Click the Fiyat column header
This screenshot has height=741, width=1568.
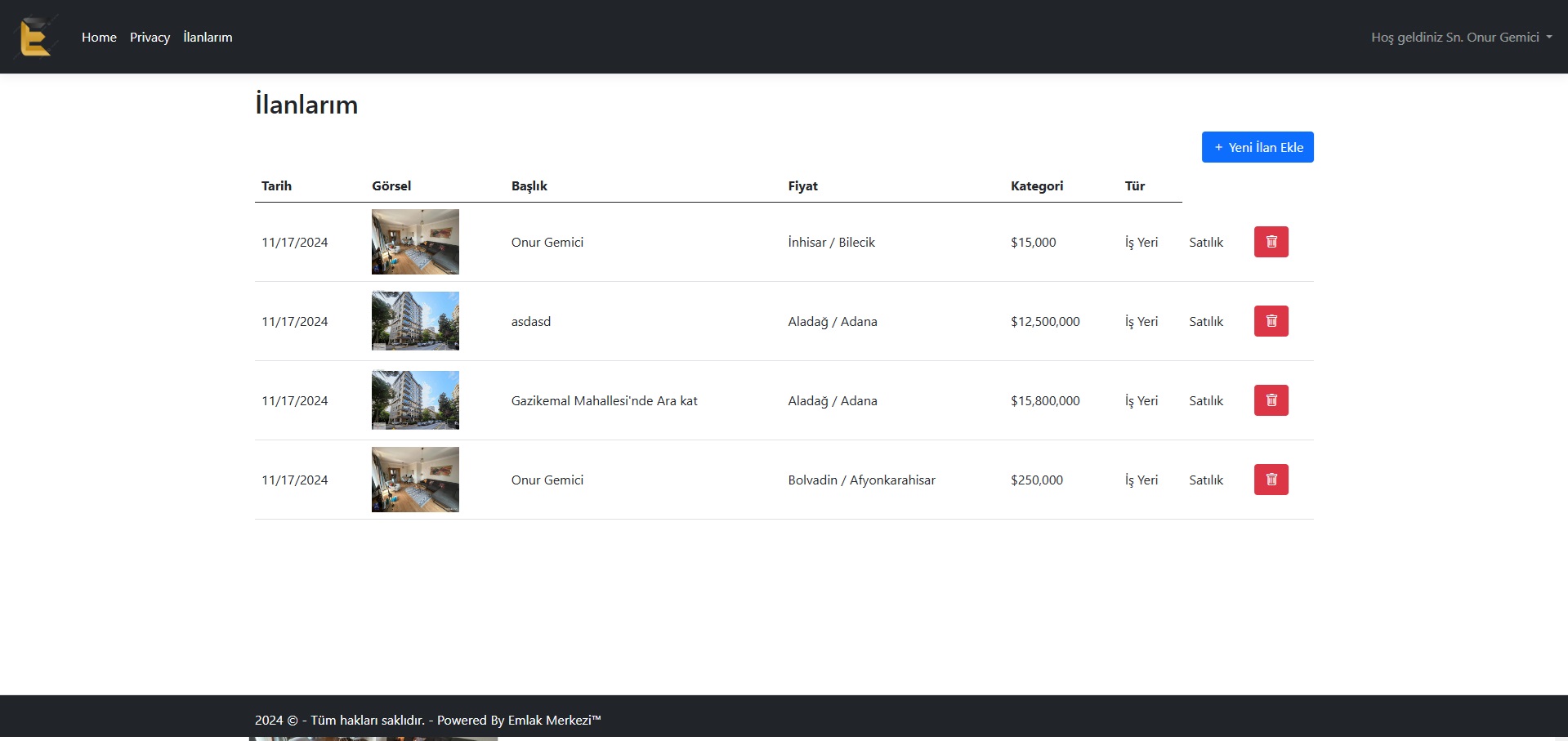pos(802,185)
